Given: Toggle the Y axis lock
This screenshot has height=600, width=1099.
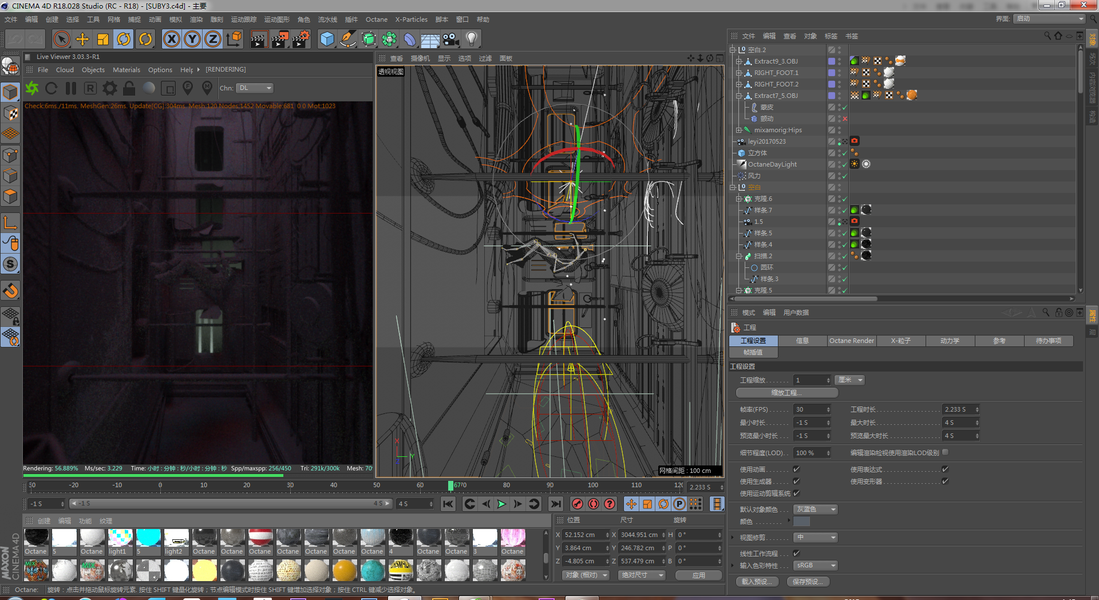Looking at the screenshot, I should pos(192,39).
